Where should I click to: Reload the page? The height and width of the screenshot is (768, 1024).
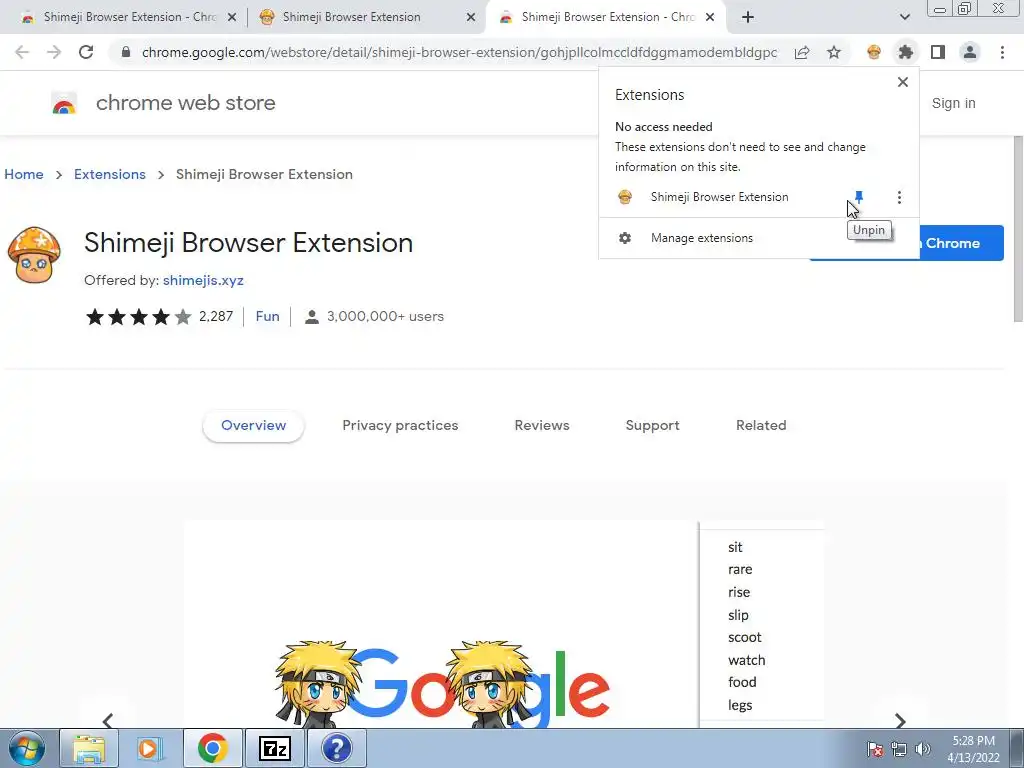(x=86, y=52)
